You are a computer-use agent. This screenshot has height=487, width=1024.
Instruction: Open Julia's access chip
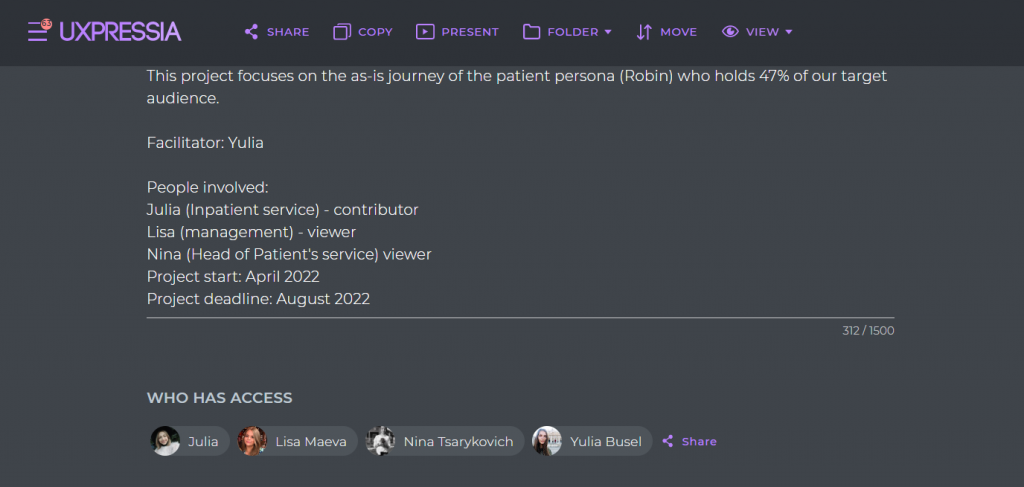point(189,441)
